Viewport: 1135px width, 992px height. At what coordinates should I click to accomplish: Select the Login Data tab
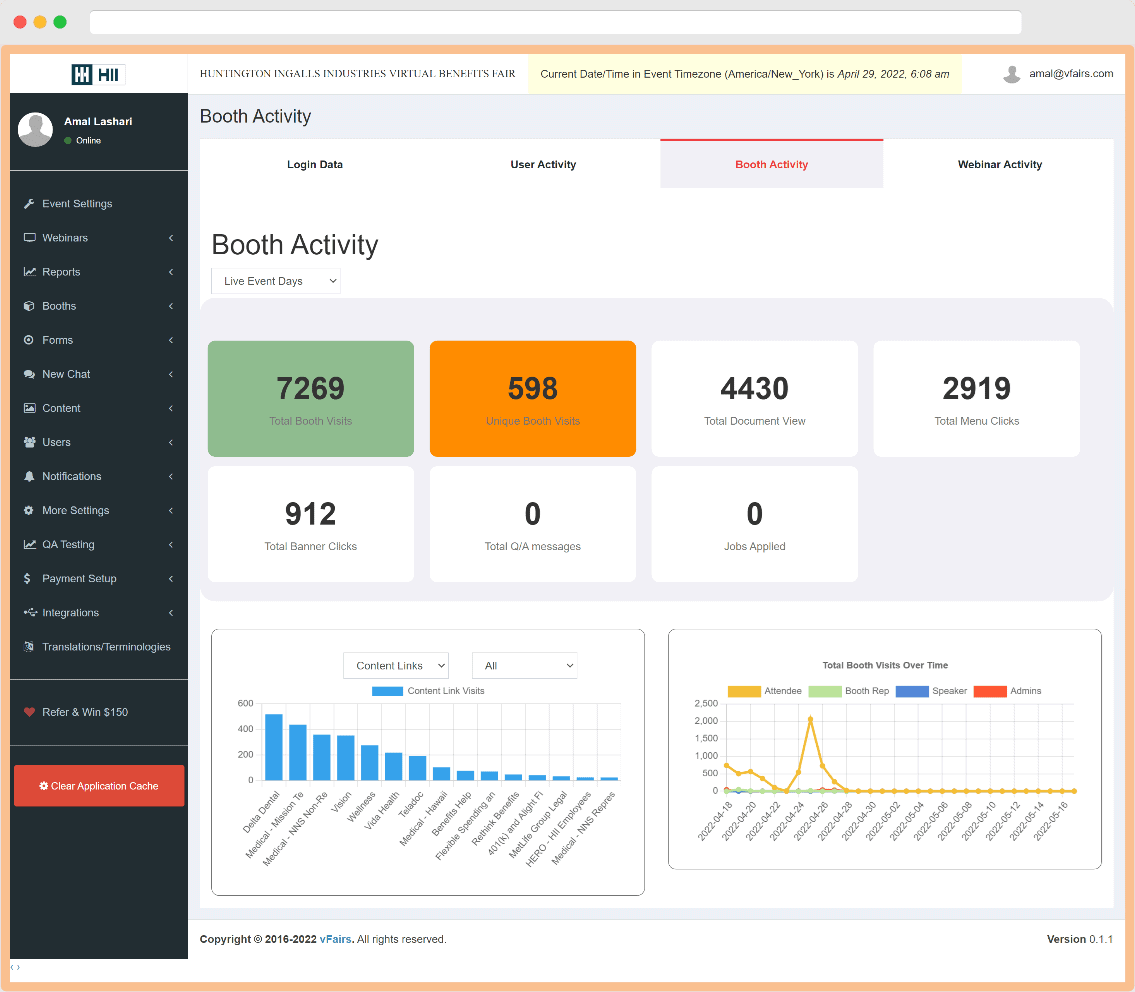(315, 163)
